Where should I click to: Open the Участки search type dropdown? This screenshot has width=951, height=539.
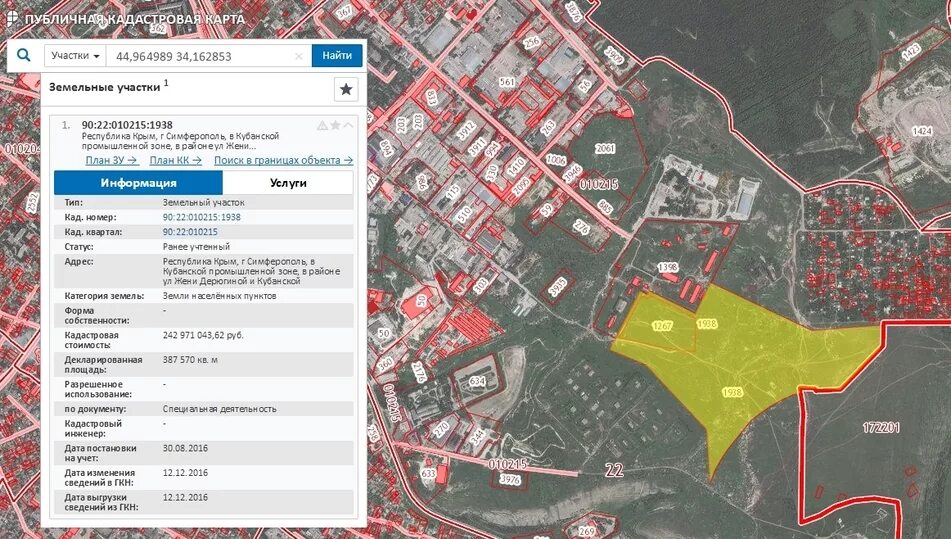click(75, 56)
